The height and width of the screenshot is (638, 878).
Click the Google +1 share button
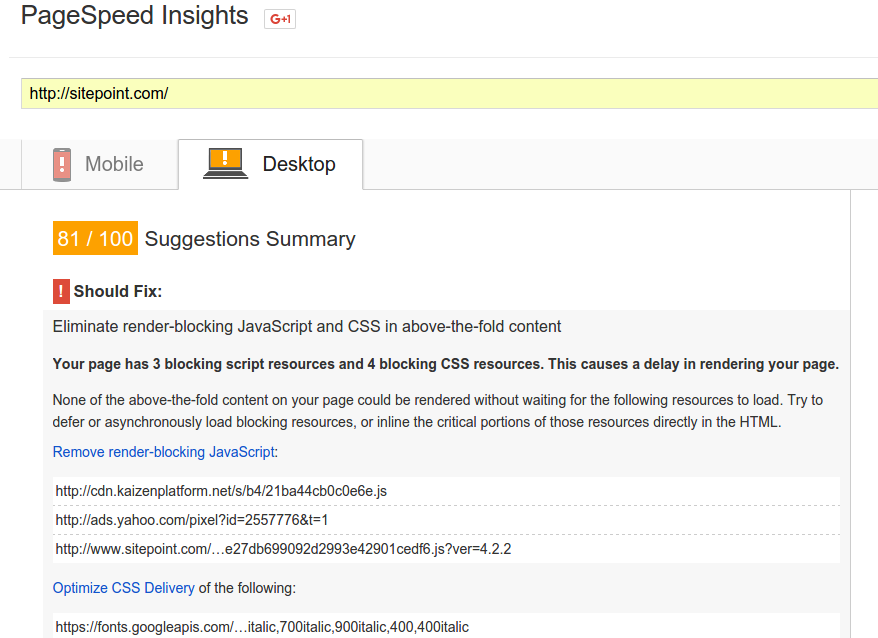279,19
